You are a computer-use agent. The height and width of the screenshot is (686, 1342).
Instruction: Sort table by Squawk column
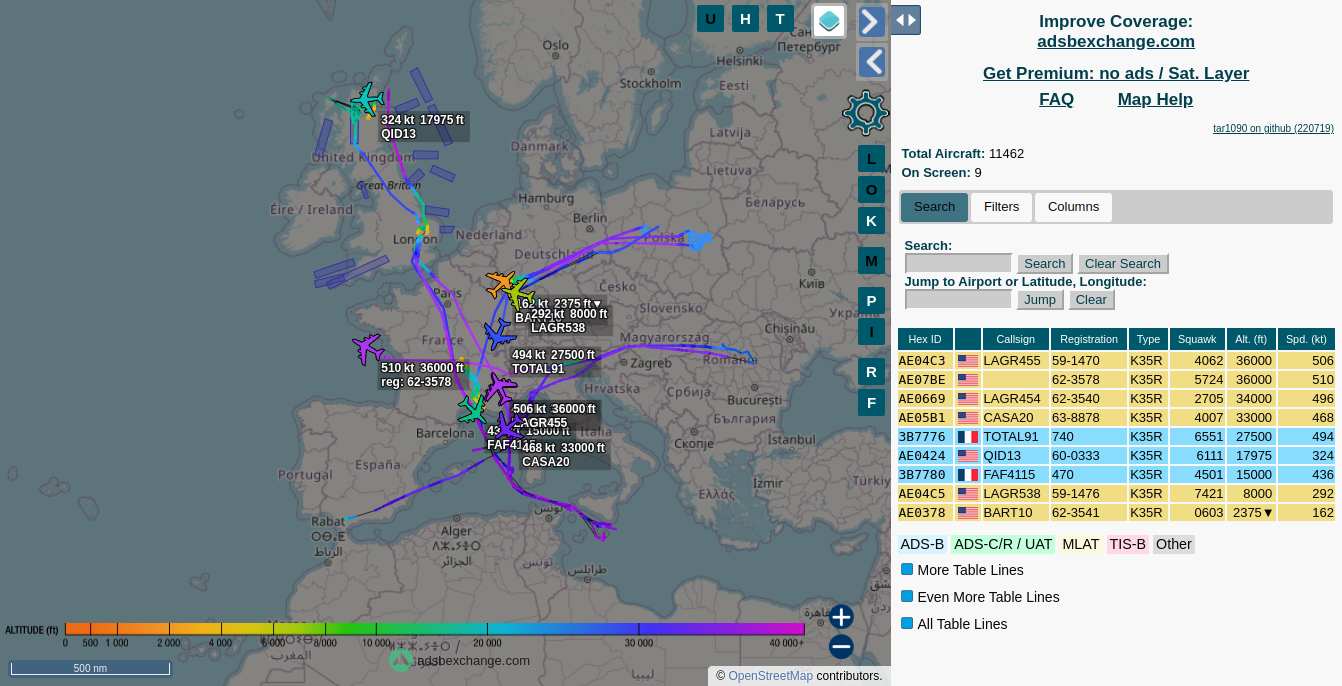(1197, 340)
